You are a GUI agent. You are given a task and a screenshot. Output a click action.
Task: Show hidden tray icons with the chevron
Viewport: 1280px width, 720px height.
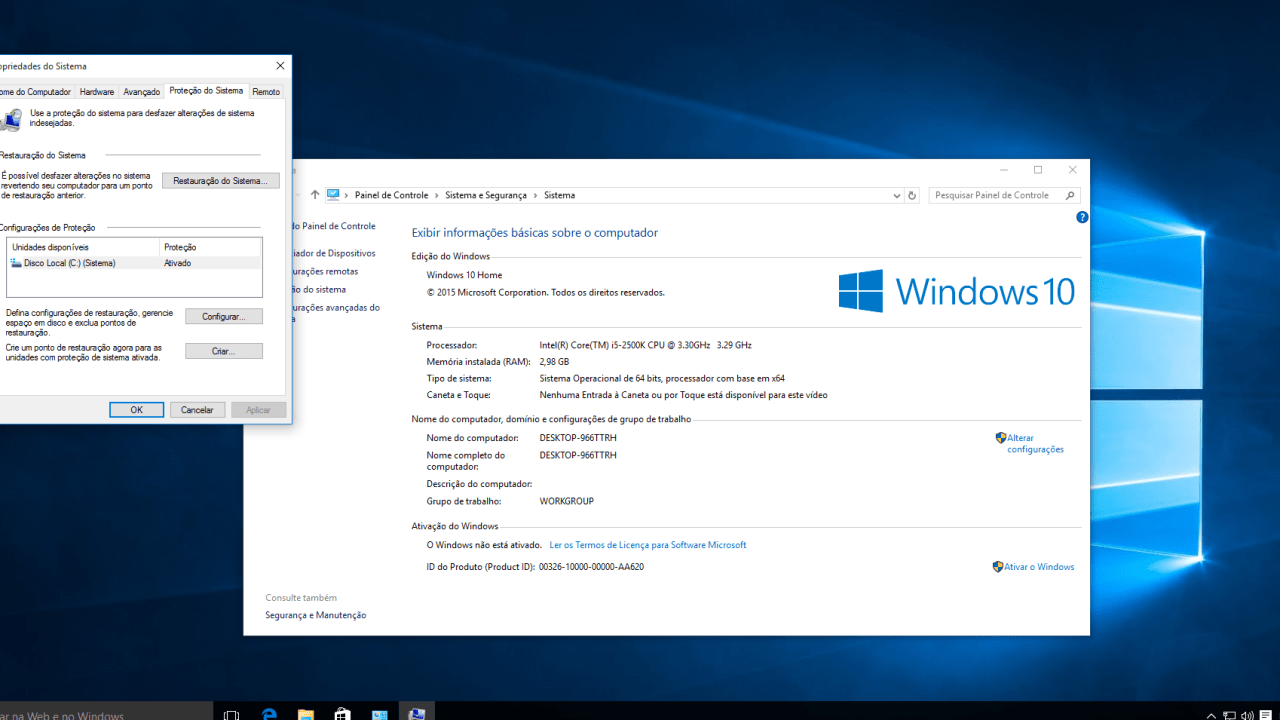click(1212, 716)
